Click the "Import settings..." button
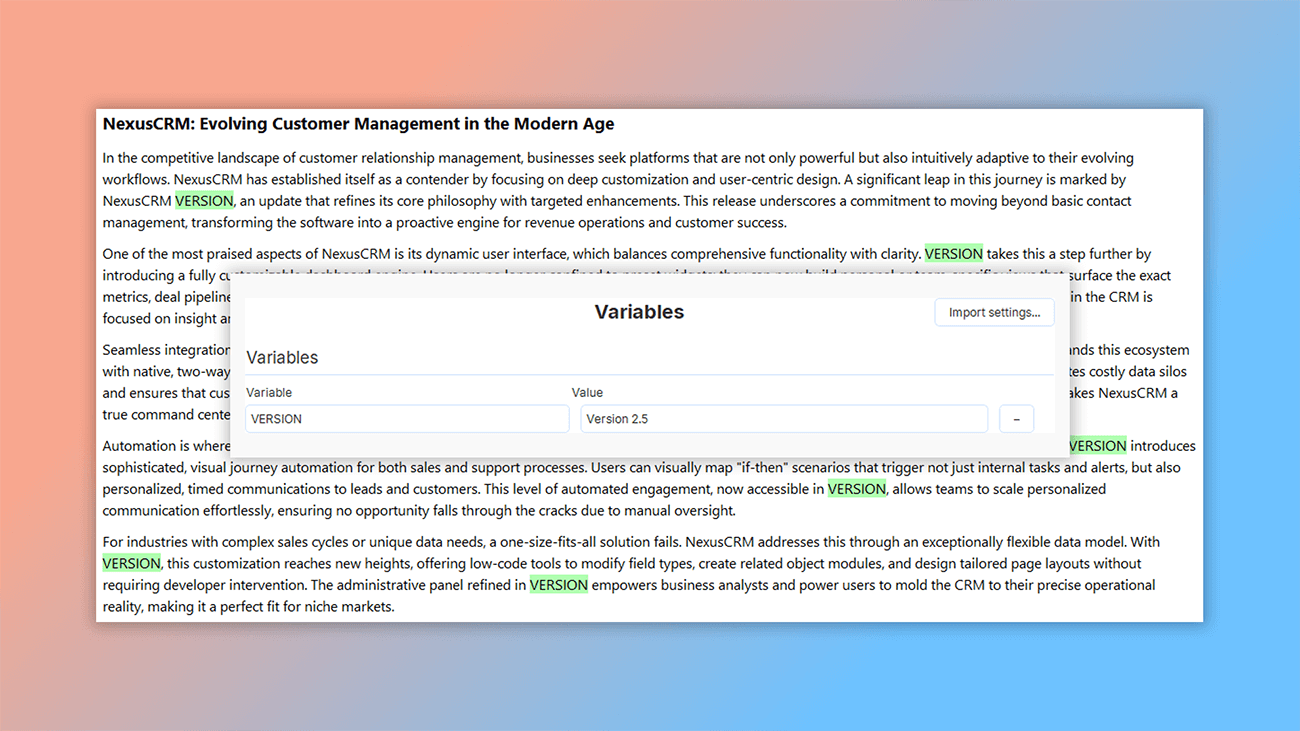 (993, 312)
